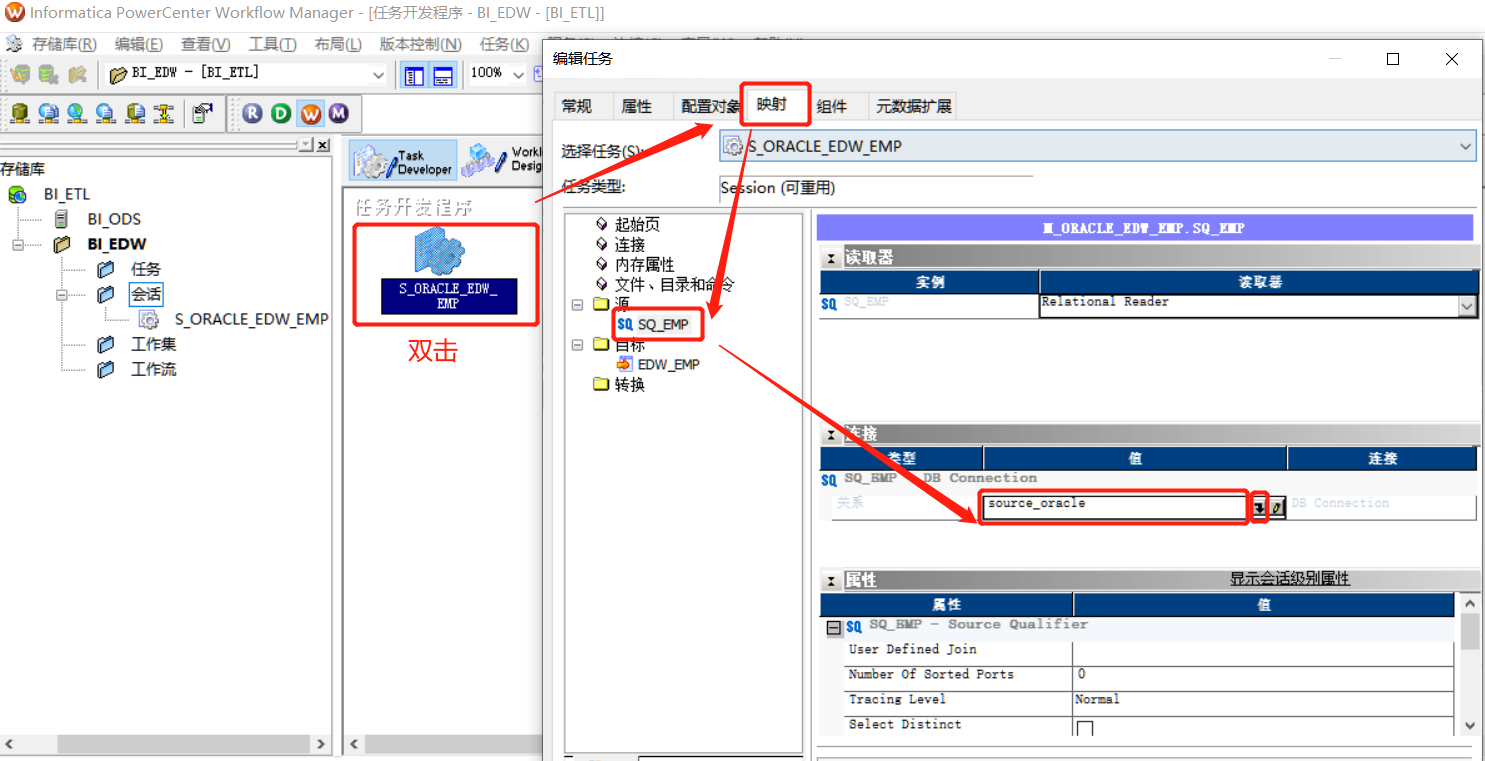The image size is (1485, 761).
Task: Open the 布局(L) menu
Action: 338,44
